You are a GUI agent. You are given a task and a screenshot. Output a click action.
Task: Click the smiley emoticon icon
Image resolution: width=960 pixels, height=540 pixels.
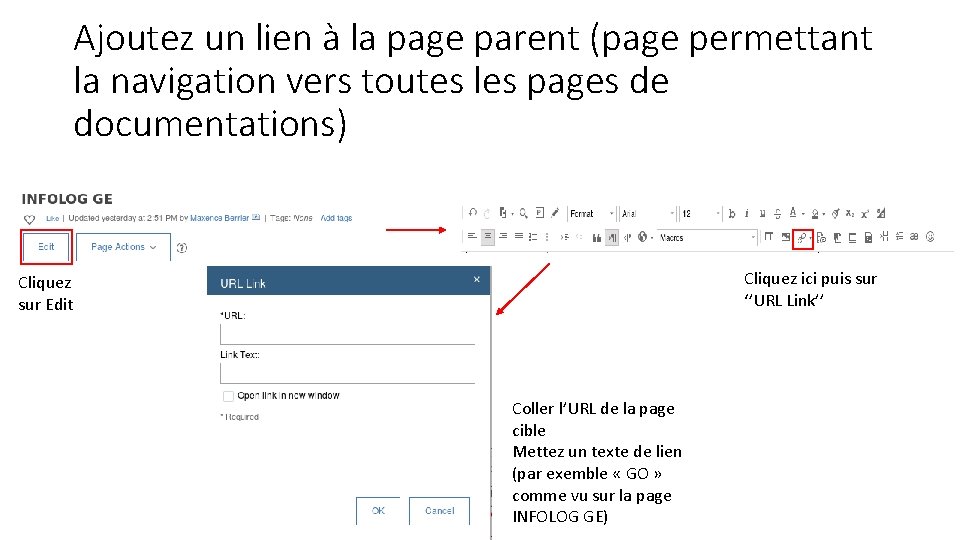tap(930, 236)
